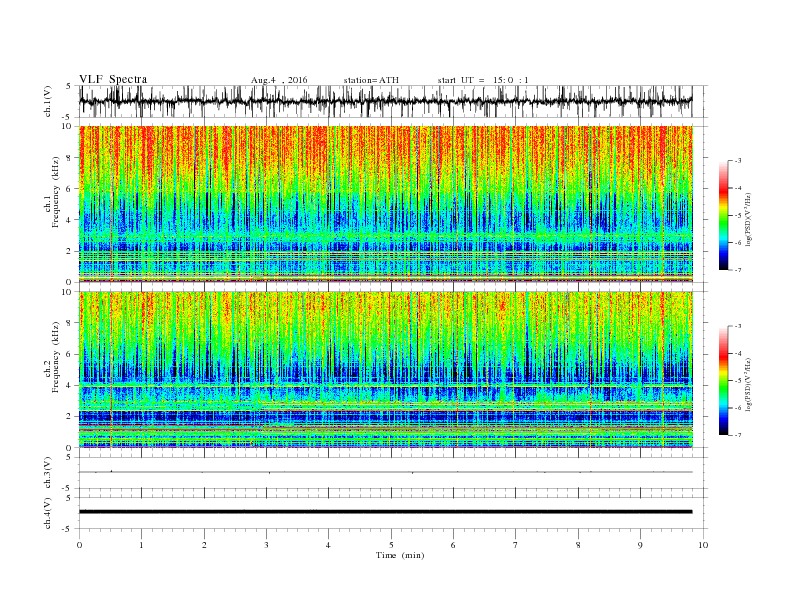Viewport: 792px width, 612px height.
Task: Click the 'ch.1(V)' waveform axis label
Action: tap(48, 101)
